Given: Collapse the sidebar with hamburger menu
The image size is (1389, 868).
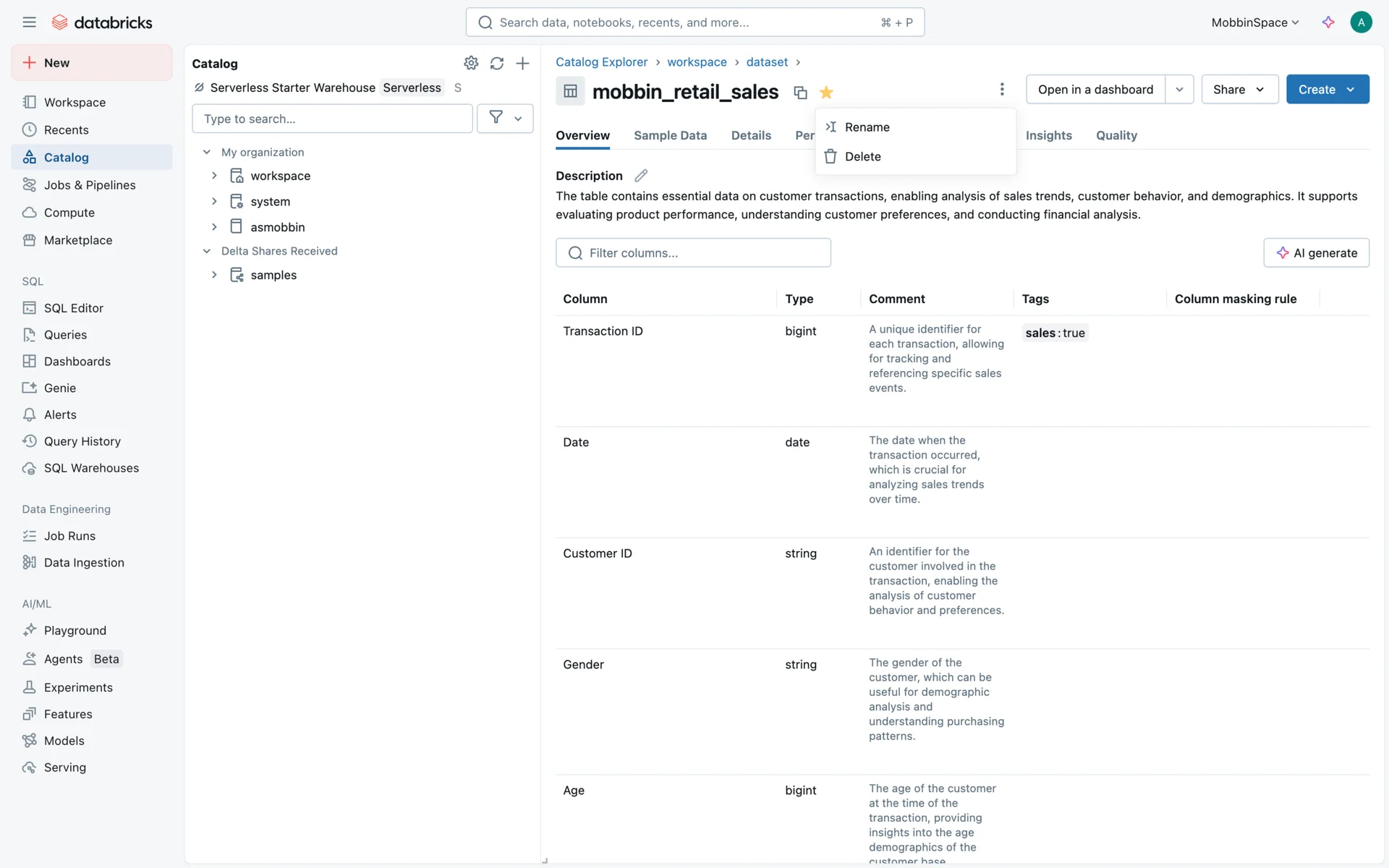Looking at the screenshot, I should click(29, 22).
